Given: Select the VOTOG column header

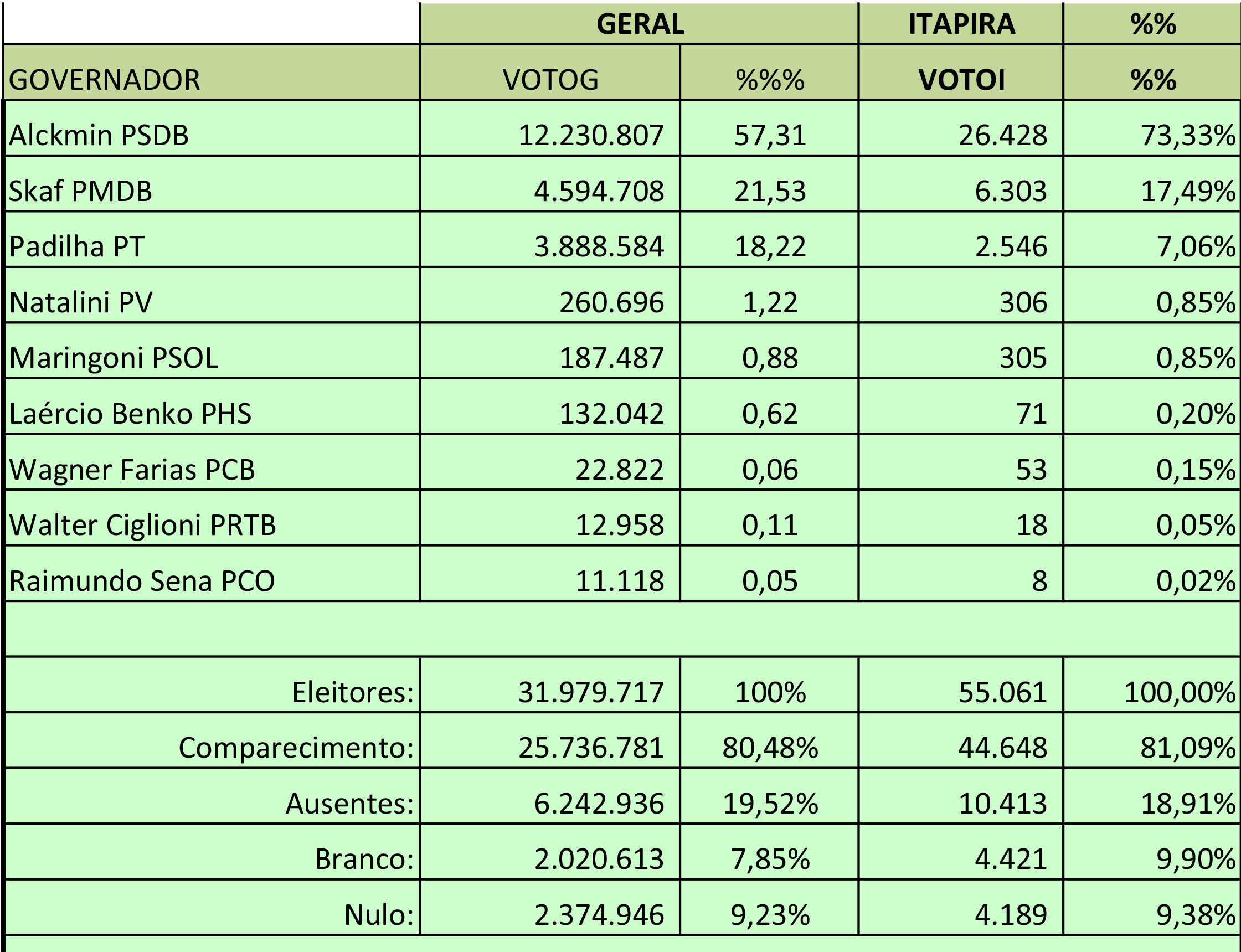Looking at the screenshot, I should (x=550, y=73).
